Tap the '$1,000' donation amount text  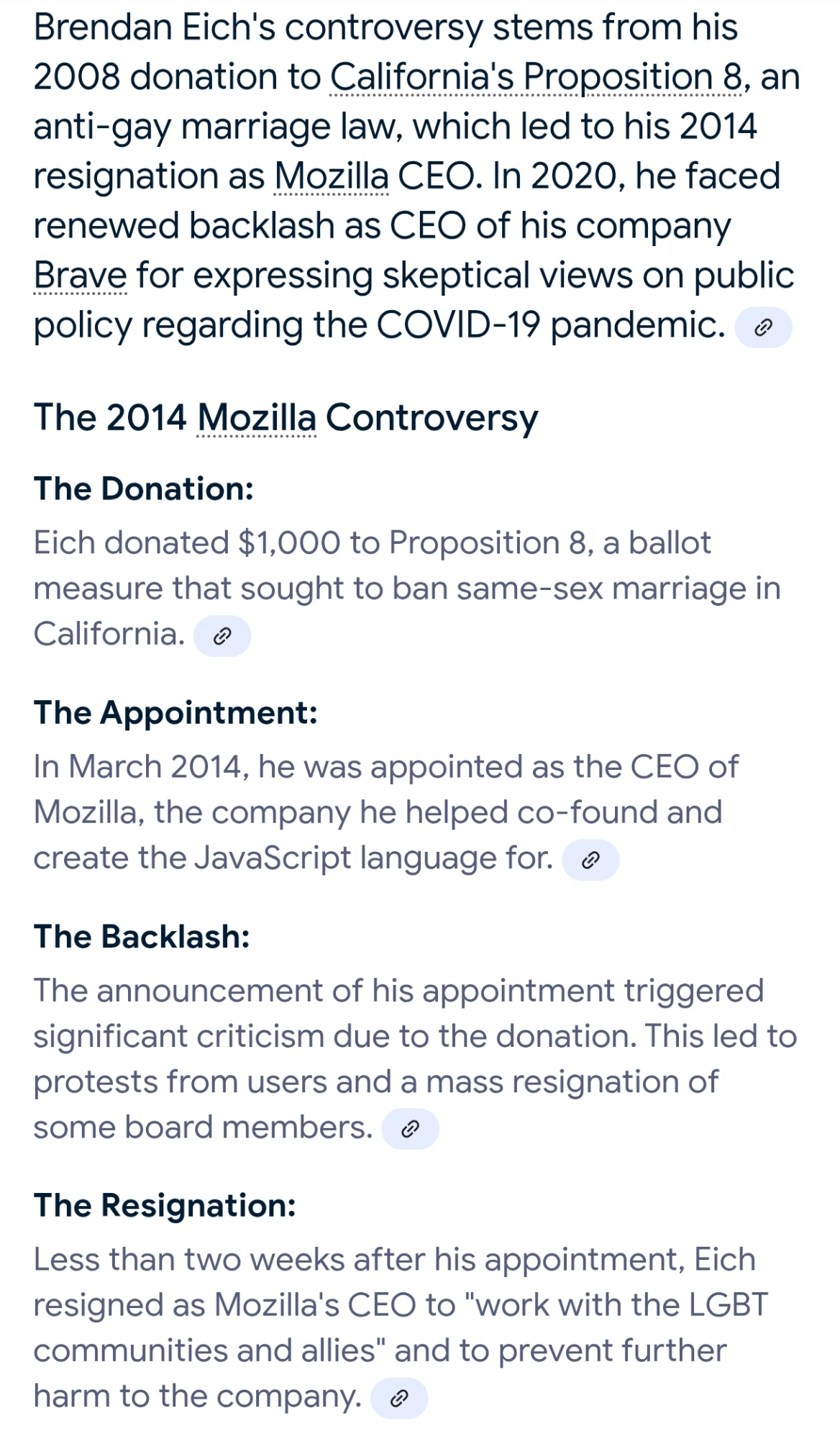point(288,543)
